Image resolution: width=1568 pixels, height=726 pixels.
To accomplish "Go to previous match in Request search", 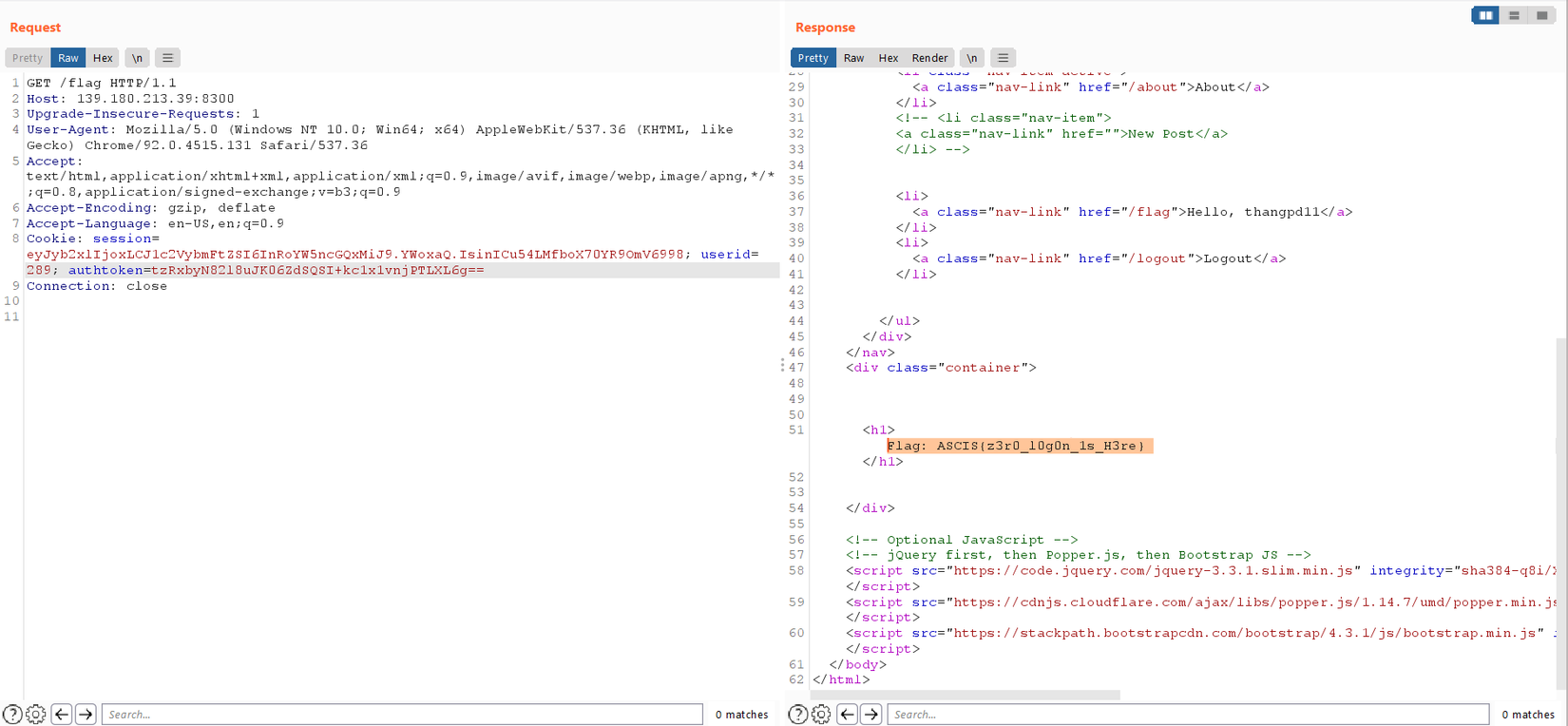I will tap(62, 715).
